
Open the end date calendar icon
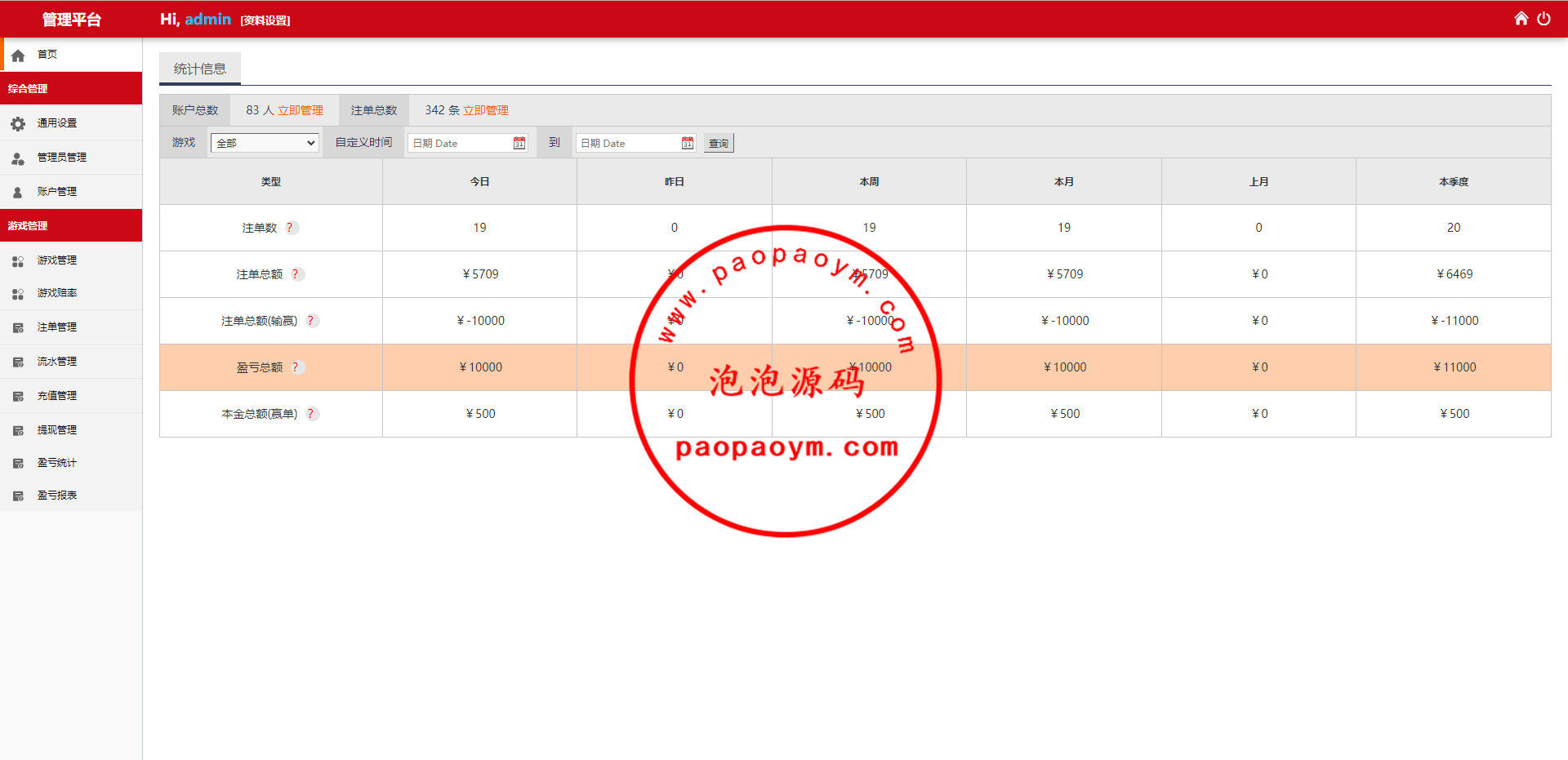click(688, 143)
